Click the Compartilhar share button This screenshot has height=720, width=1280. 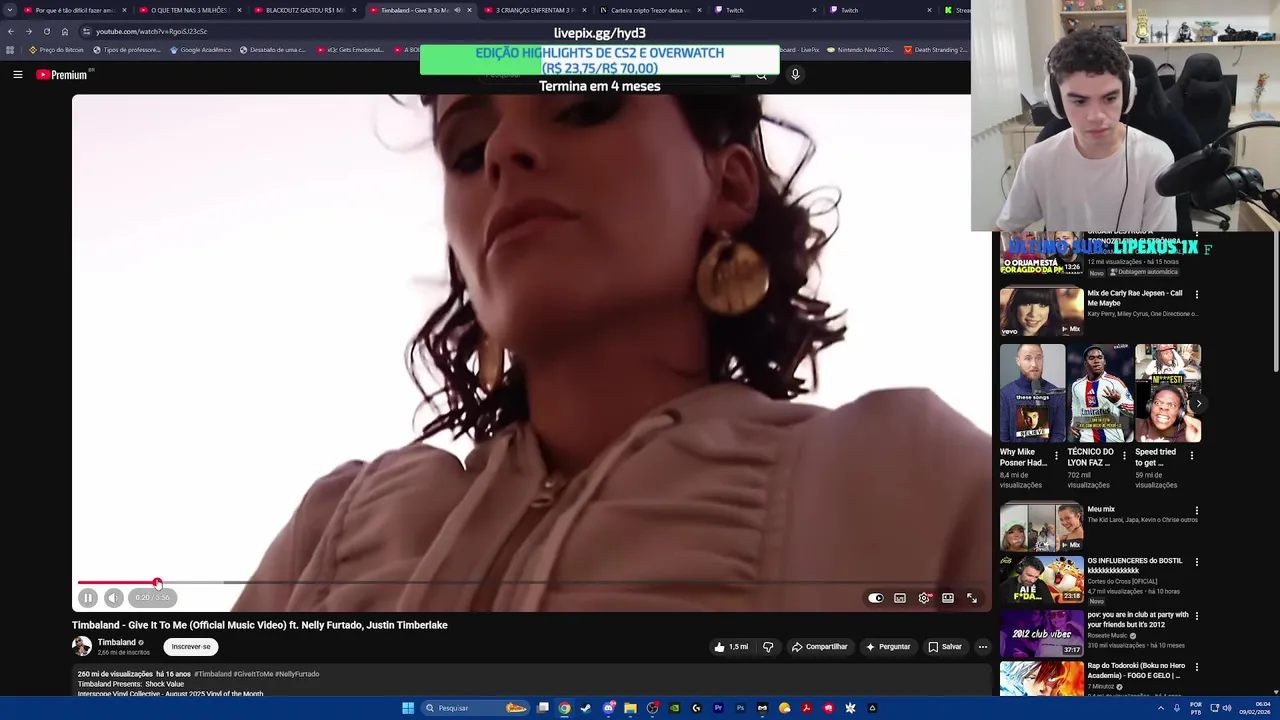pyautogui.click(x=819, y=647)
